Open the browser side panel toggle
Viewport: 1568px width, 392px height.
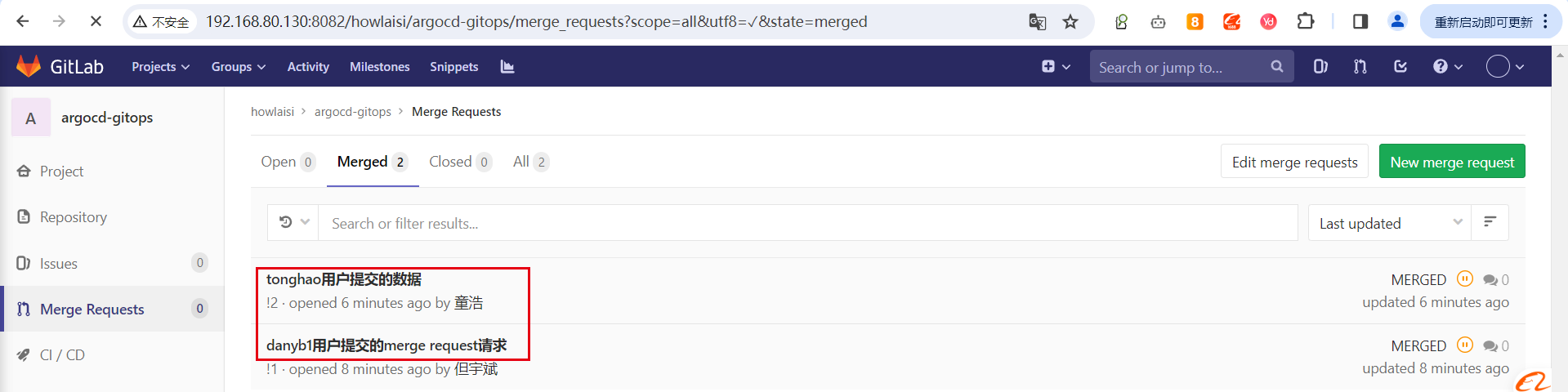tap(1360, 22)
